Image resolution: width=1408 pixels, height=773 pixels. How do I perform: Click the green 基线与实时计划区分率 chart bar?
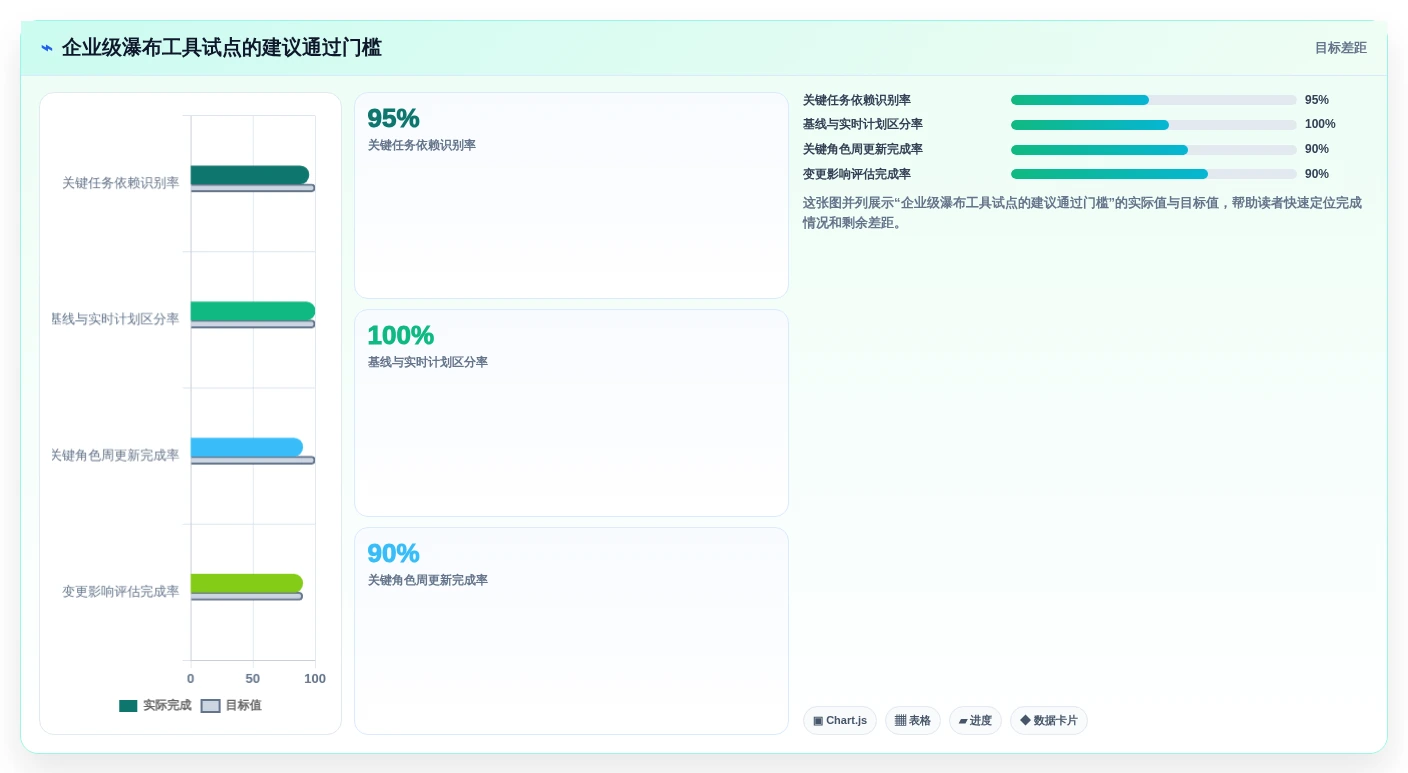(253, 311)
